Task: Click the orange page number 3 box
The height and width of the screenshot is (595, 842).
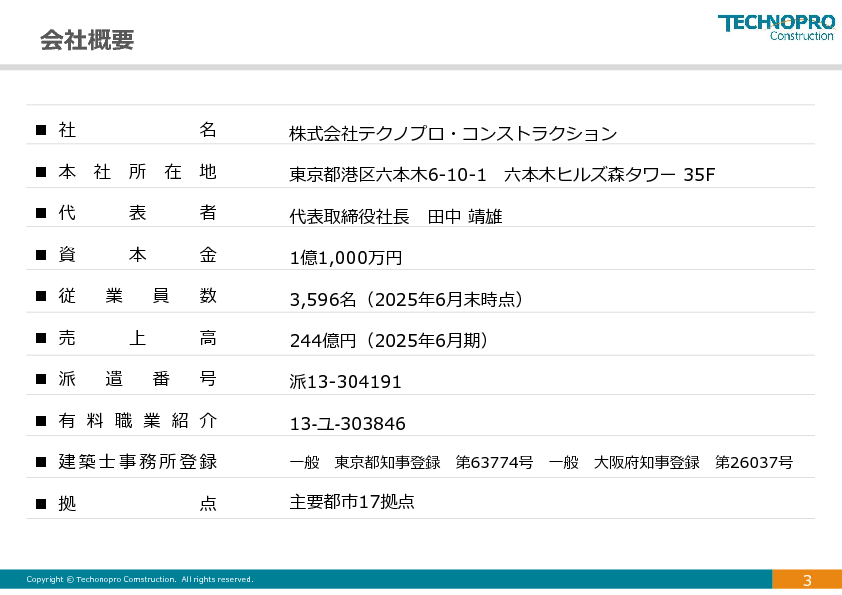Action: [x=807, y=580]
